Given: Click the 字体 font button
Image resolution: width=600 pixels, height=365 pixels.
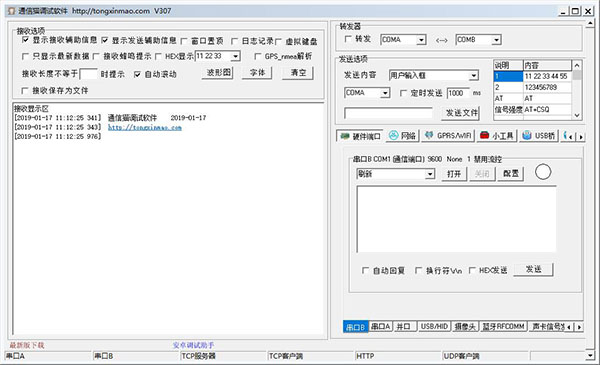Looking at the screenshot, I should (x=257, y=72).
